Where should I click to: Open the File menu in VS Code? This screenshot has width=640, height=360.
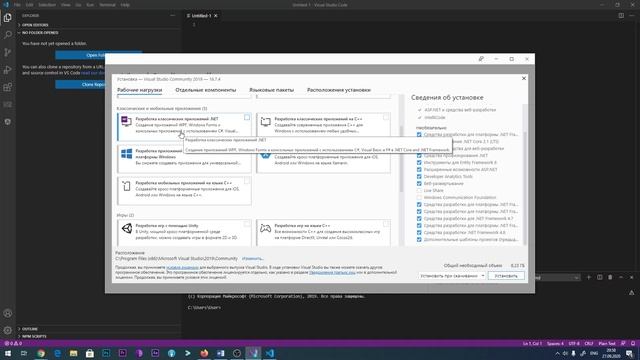click(17, 5)
